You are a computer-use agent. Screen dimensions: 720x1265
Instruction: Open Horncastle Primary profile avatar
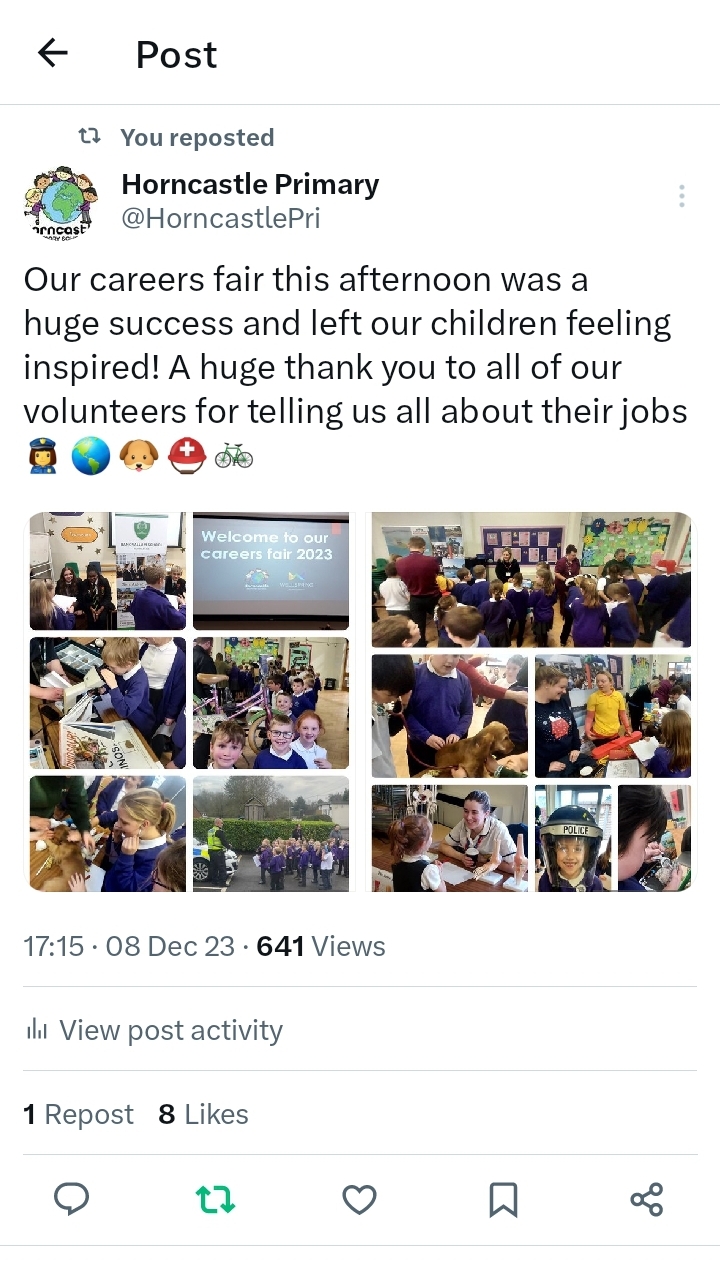[x=59, y=202]
